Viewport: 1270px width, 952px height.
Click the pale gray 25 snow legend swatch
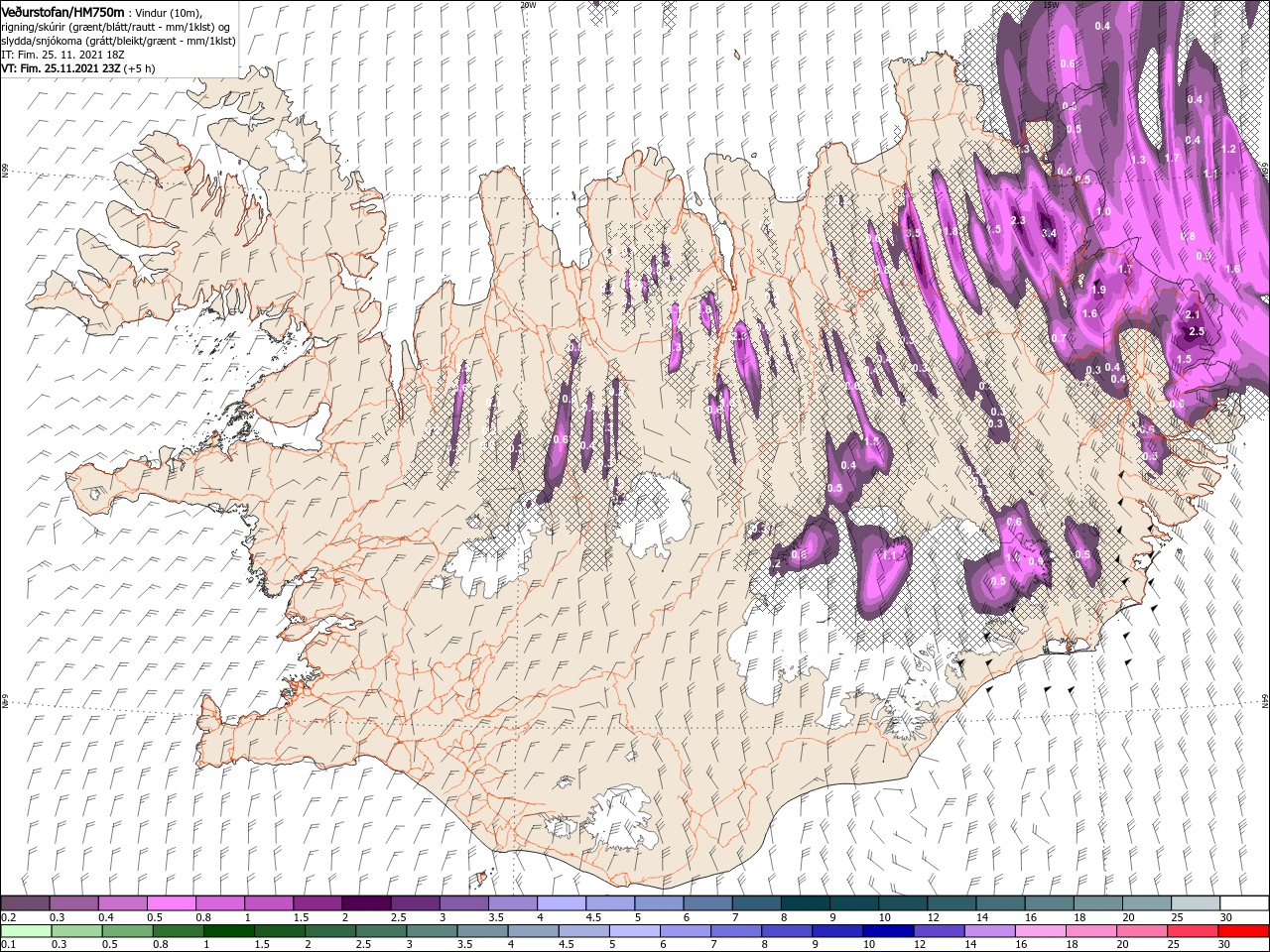1196,903
